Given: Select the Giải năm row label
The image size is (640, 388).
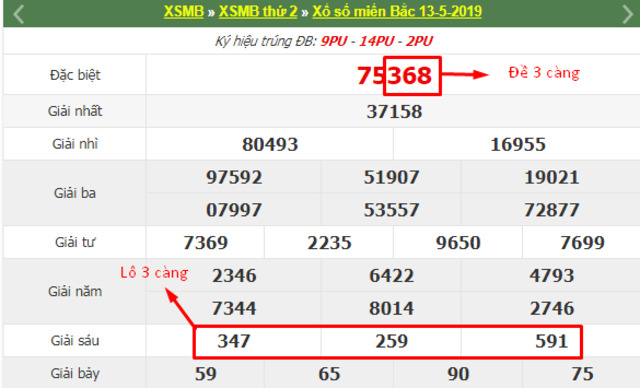Looking at the screenshot, I should pyautogui.click(x=75, y=291).
